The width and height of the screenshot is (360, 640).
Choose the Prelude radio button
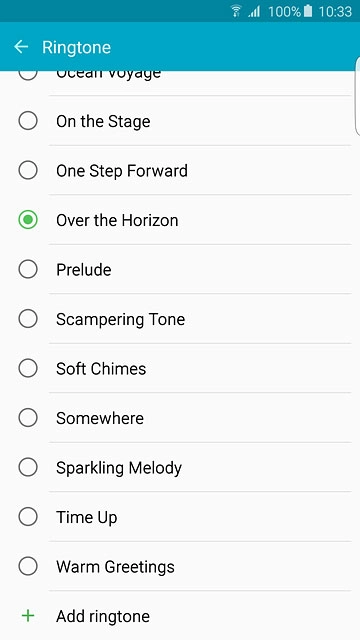tap(28, 269)
